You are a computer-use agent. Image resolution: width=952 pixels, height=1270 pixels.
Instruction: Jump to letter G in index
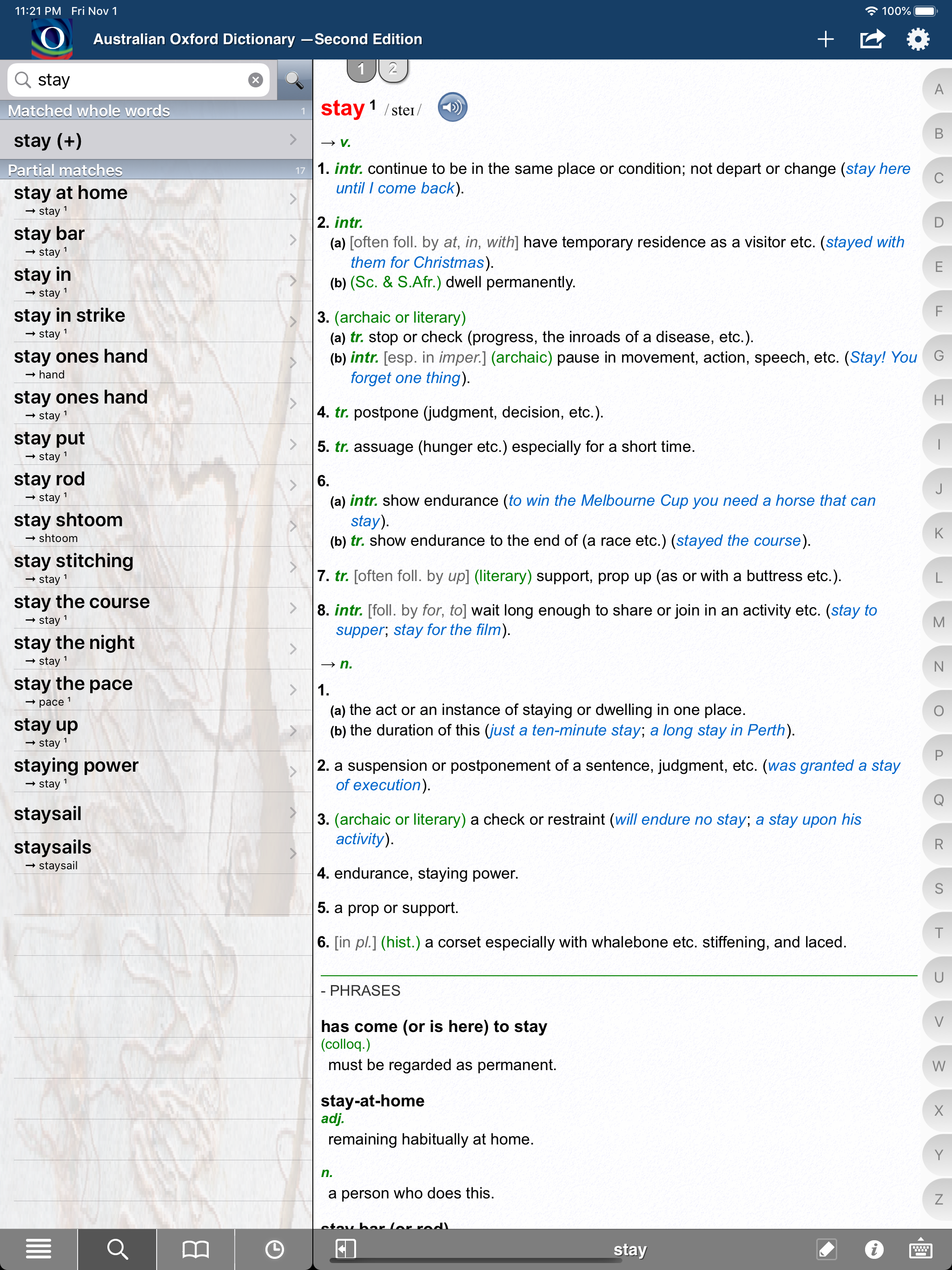point(938,356)
